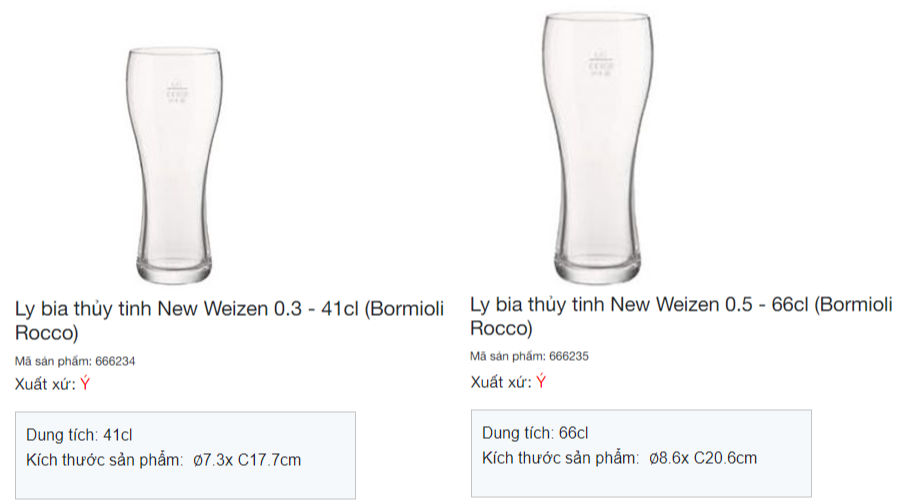The image size is (899, 502).
Task: Click red origin Ý under the 66cl glass
Action: 541,381
